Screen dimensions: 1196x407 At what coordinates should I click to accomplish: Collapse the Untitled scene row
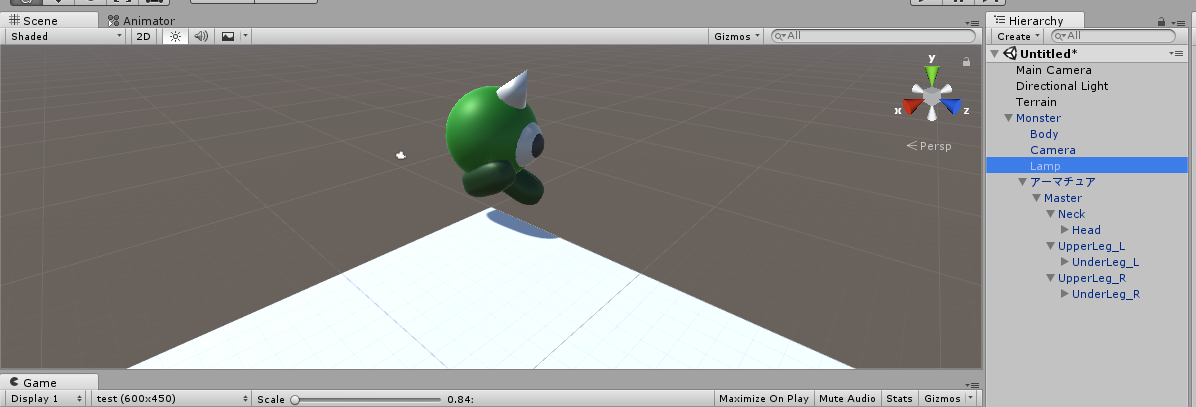pyautogui.click(x=995, y=54)
